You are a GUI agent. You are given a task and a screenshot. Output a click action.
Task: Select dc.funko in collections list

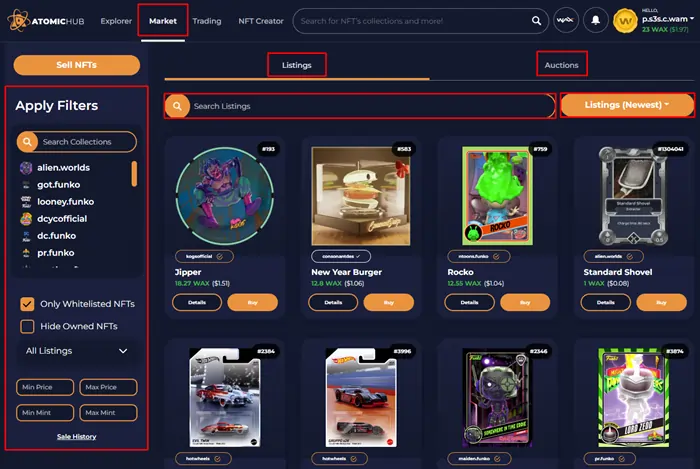56,236
